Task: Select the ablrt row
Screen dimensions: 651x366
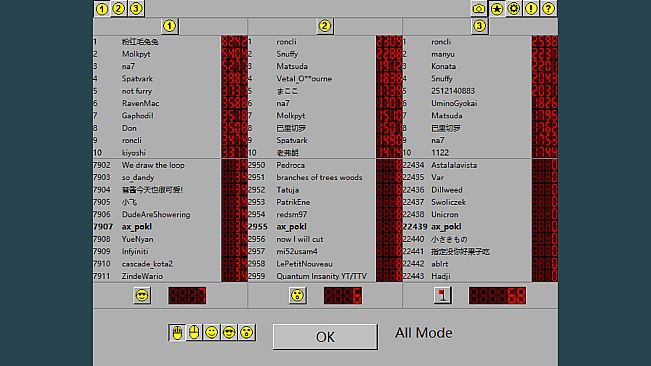Action: point(480,264)
